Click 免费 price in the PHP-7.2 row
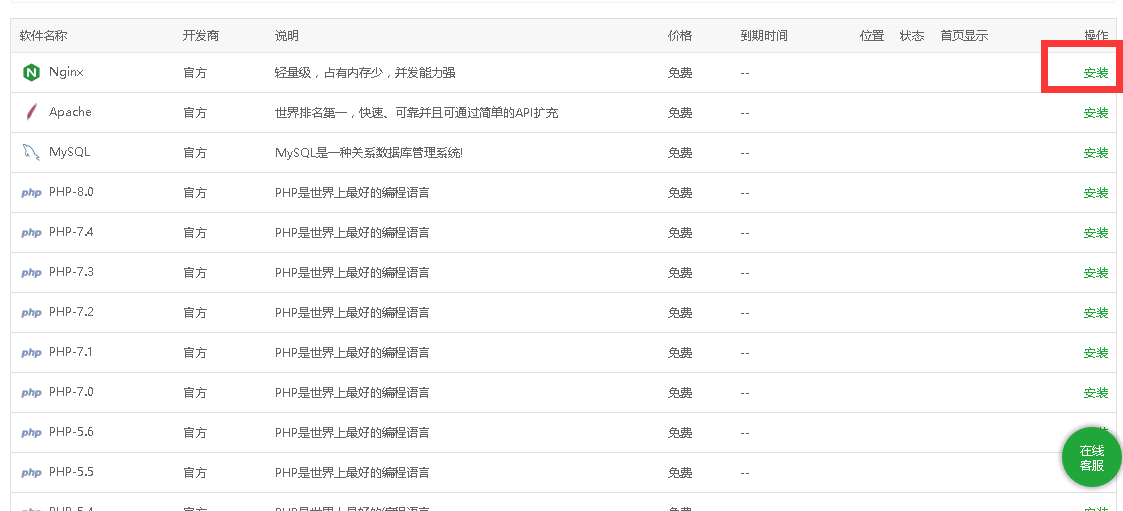1123x511 pixels. click(680, 313)
